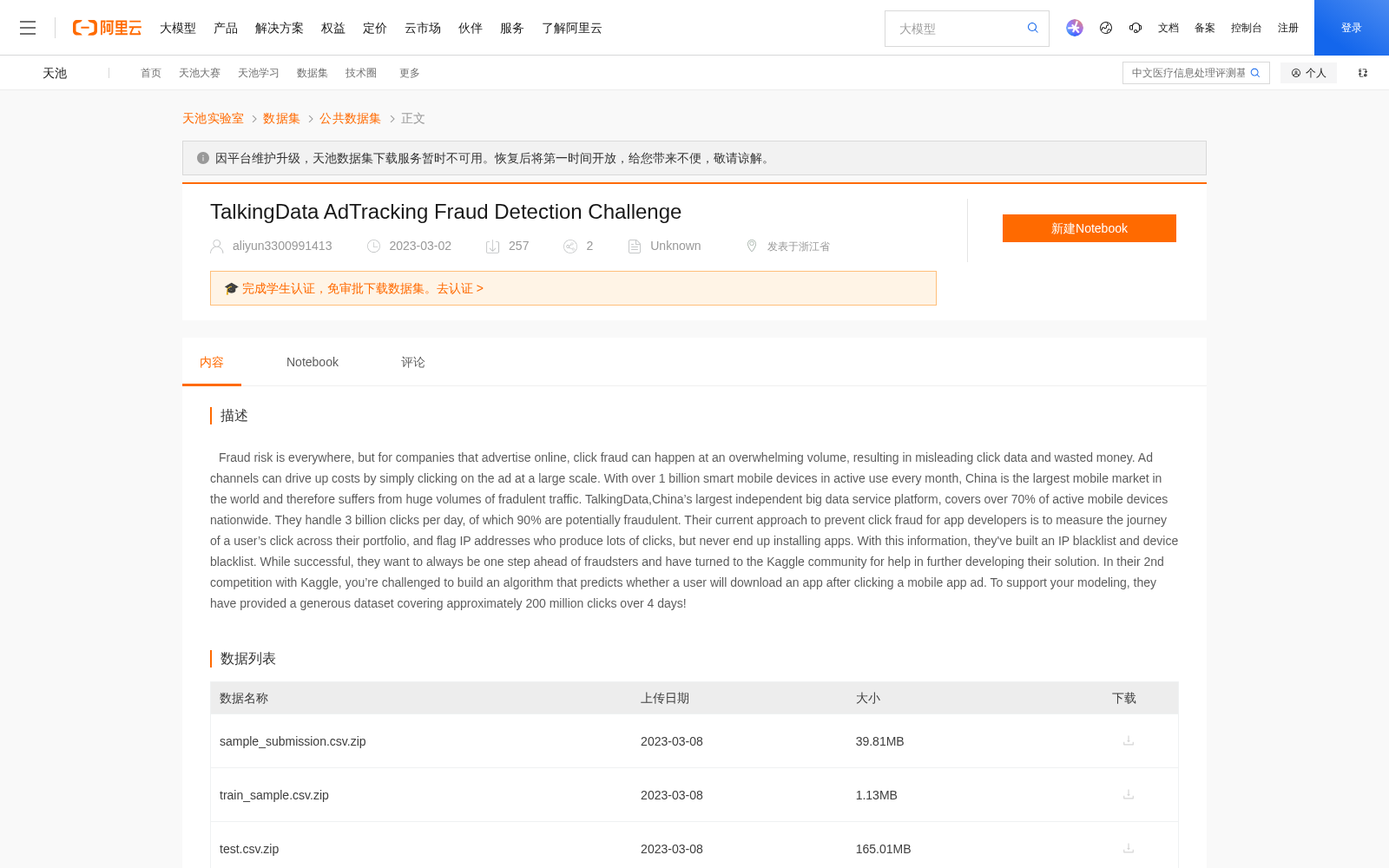Click the 天池实验室 breadcrumb link
The image size is (1389, 868).
pyautogui.click(x=213, y=118)
